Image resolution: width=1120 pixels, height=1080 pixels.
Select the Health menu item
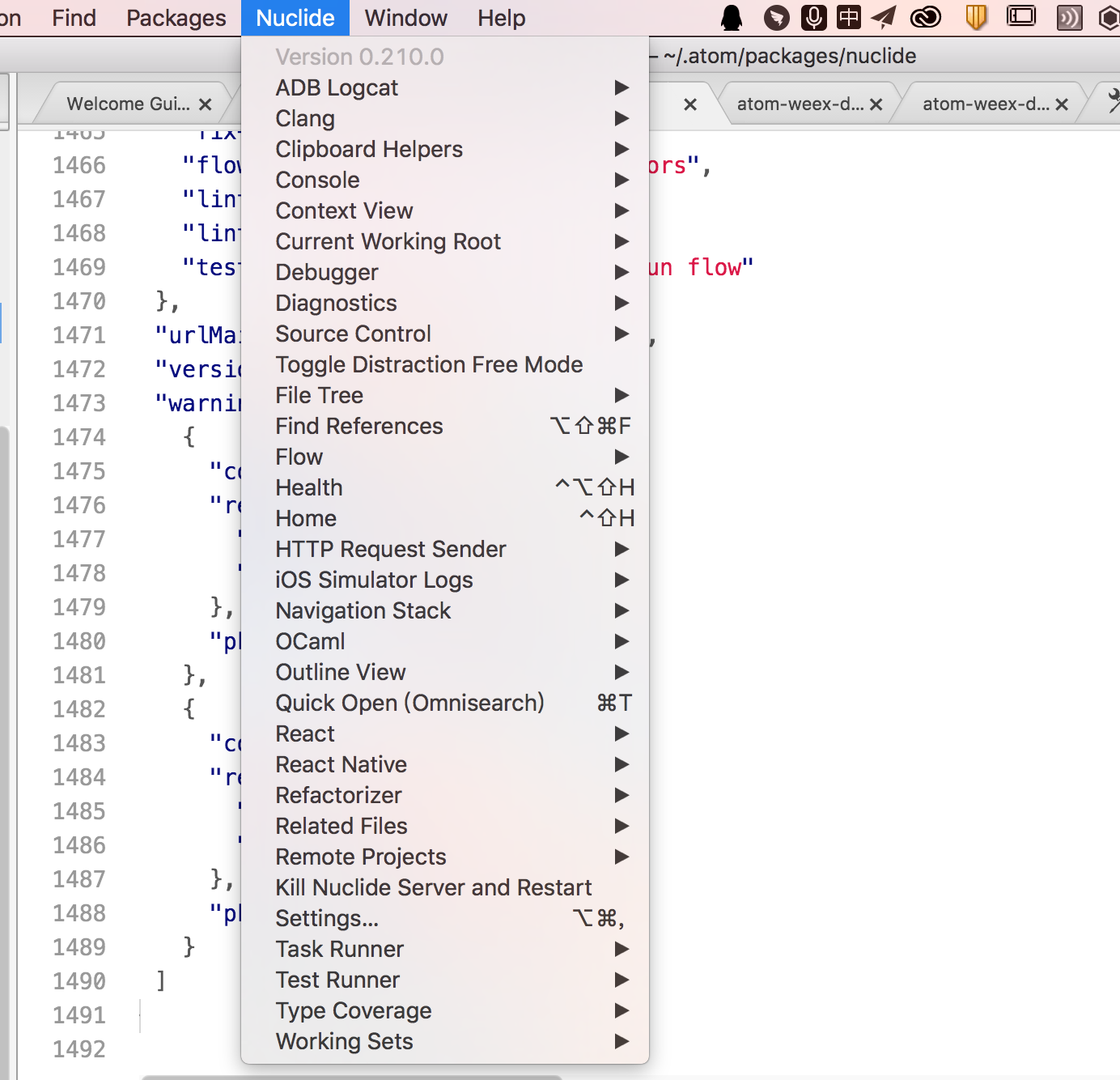coord(445,487)
